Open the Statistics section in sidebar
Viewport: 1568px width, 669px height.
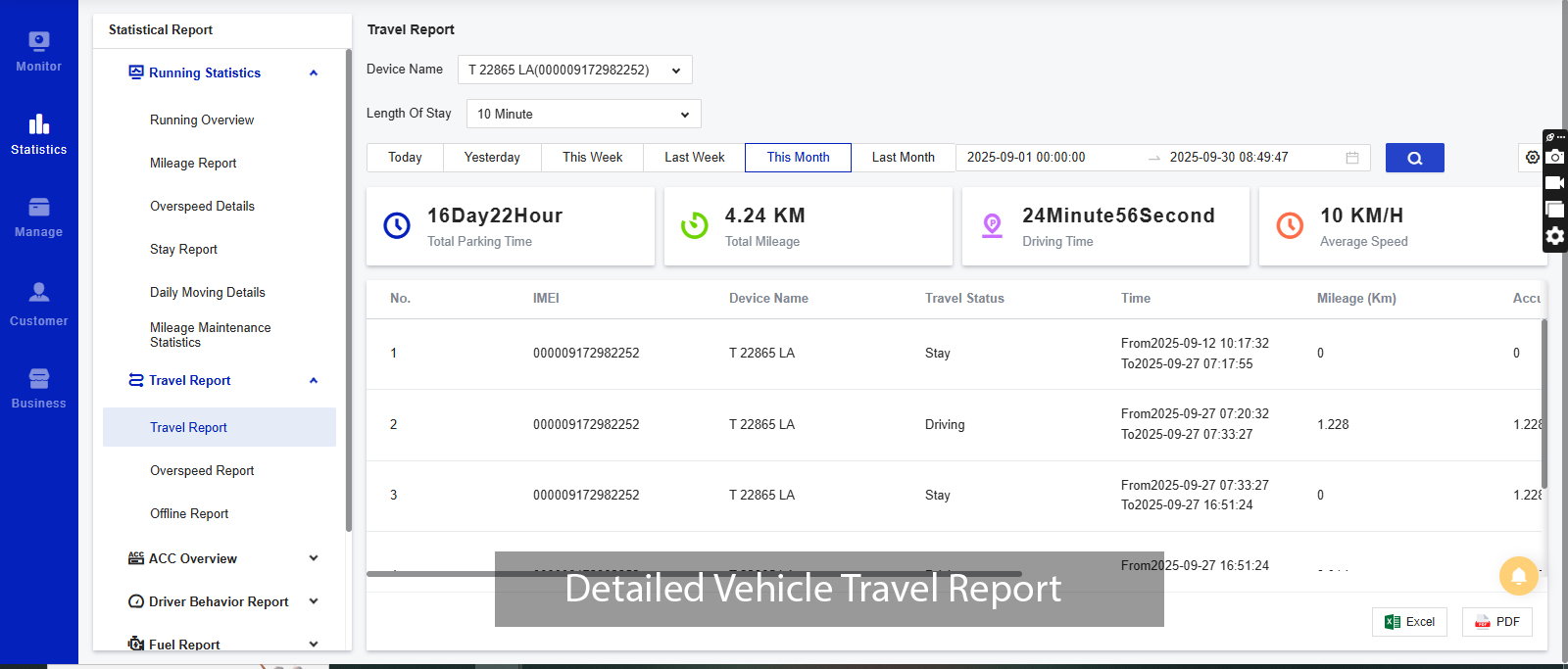click(x=38, y=134)
